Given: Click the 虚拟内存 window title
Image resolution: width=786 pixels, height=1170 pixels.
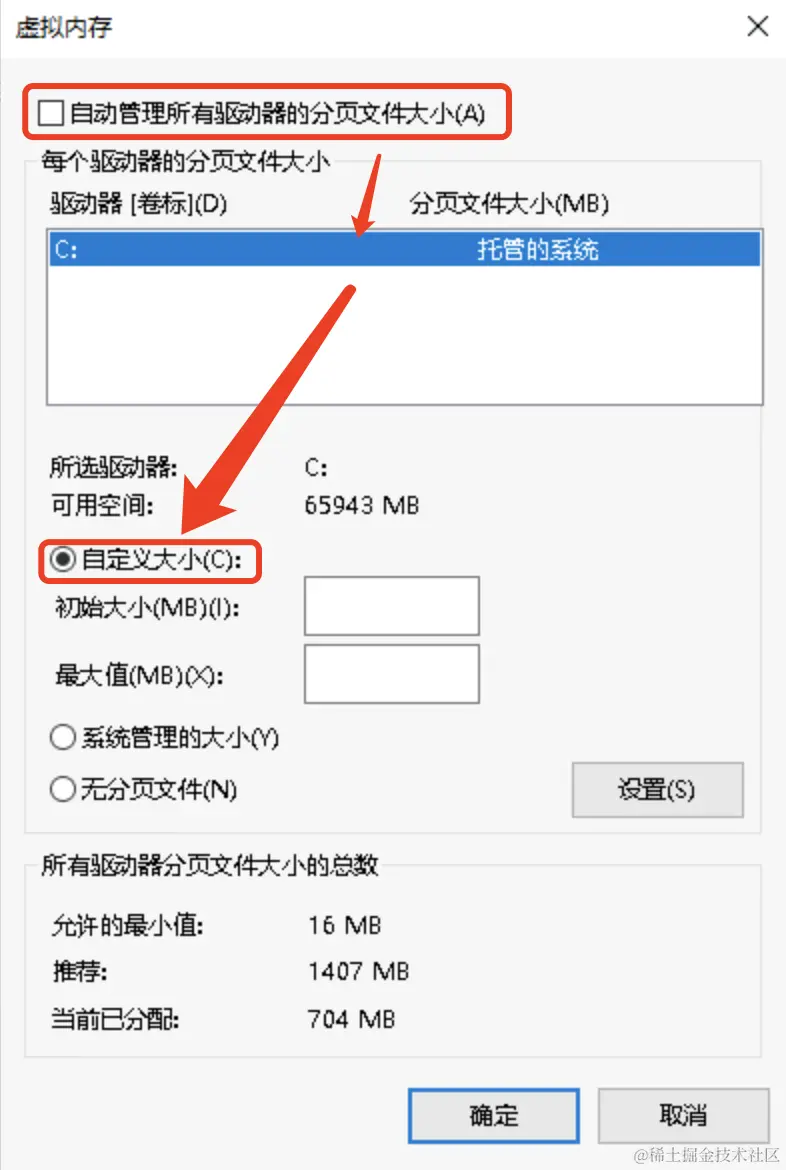Looking at the screenshot, I should (x=63, y=28).
